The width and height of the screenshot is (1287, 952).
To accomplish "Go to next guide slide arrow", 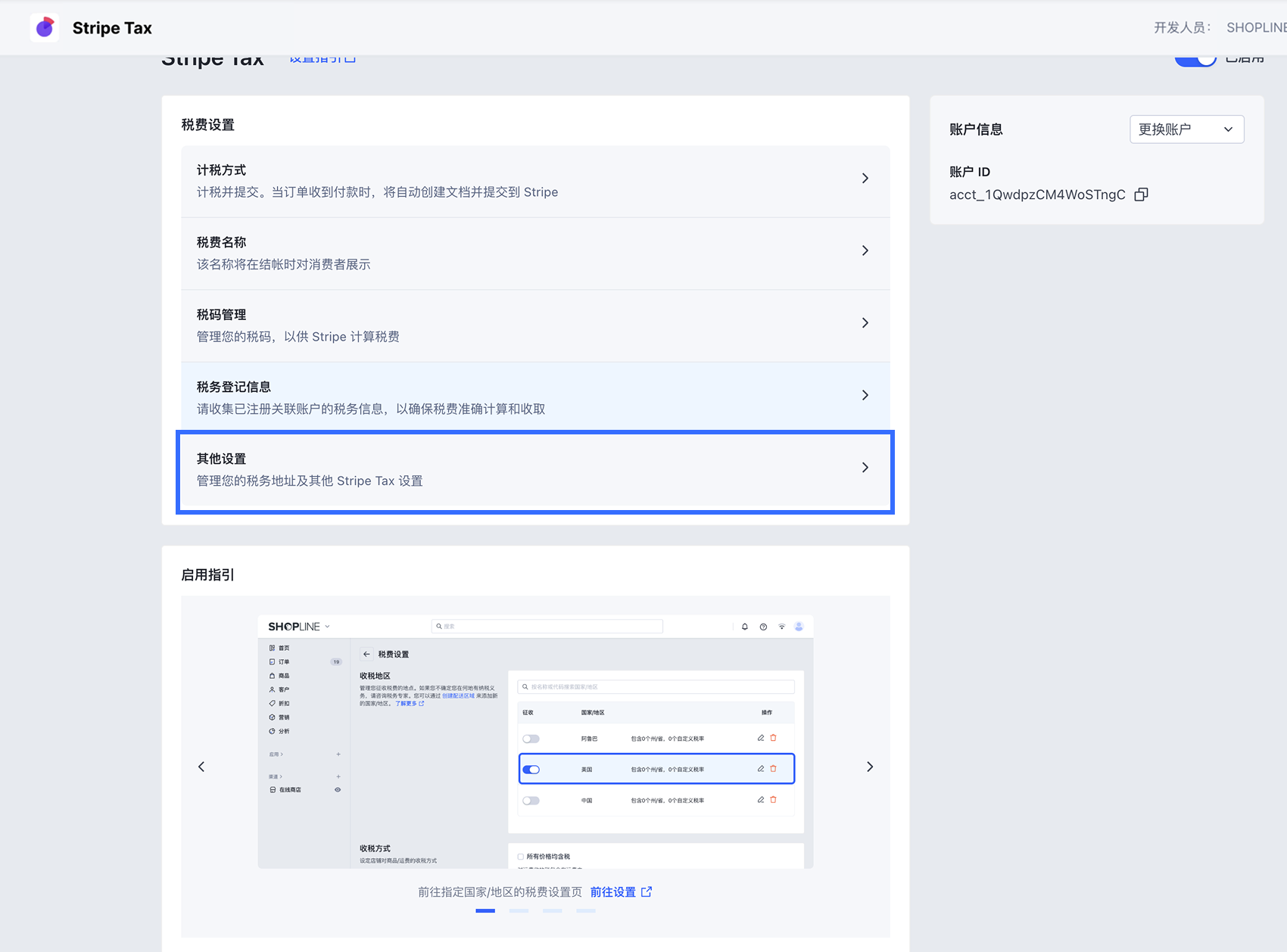I will pos(870,767).
